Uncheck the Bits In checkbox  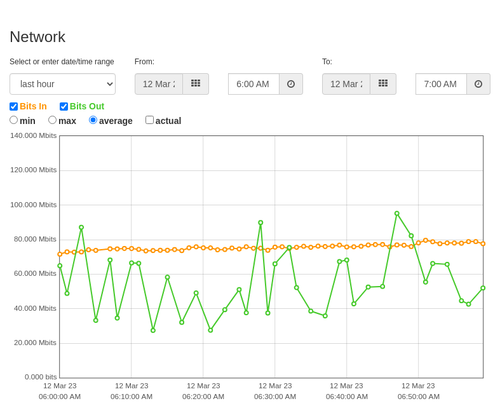click(x=14, y=106)
